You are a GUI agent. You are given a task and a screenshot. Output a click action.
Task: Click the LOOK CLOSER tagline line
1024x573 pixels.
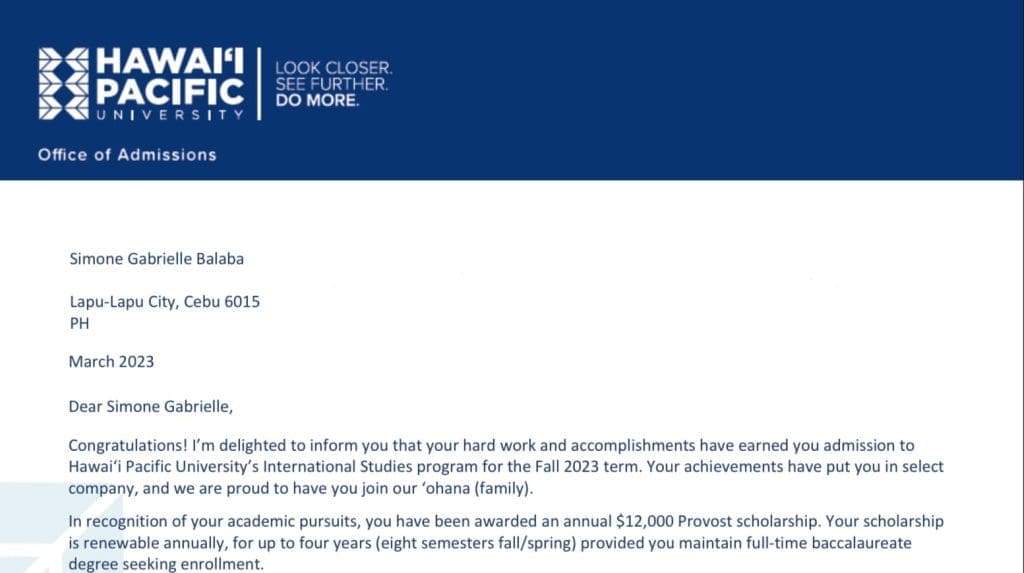tap(334, 69)
